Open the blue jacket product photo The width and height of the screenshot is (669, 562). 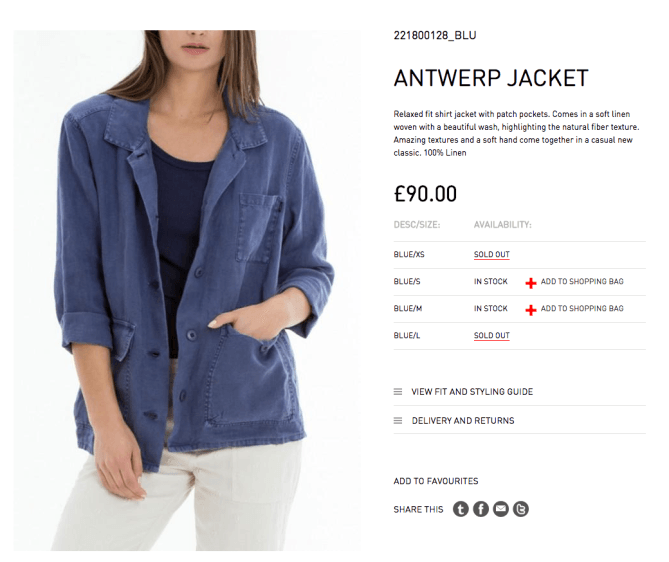pyautogui.click(x=187, y=290)
